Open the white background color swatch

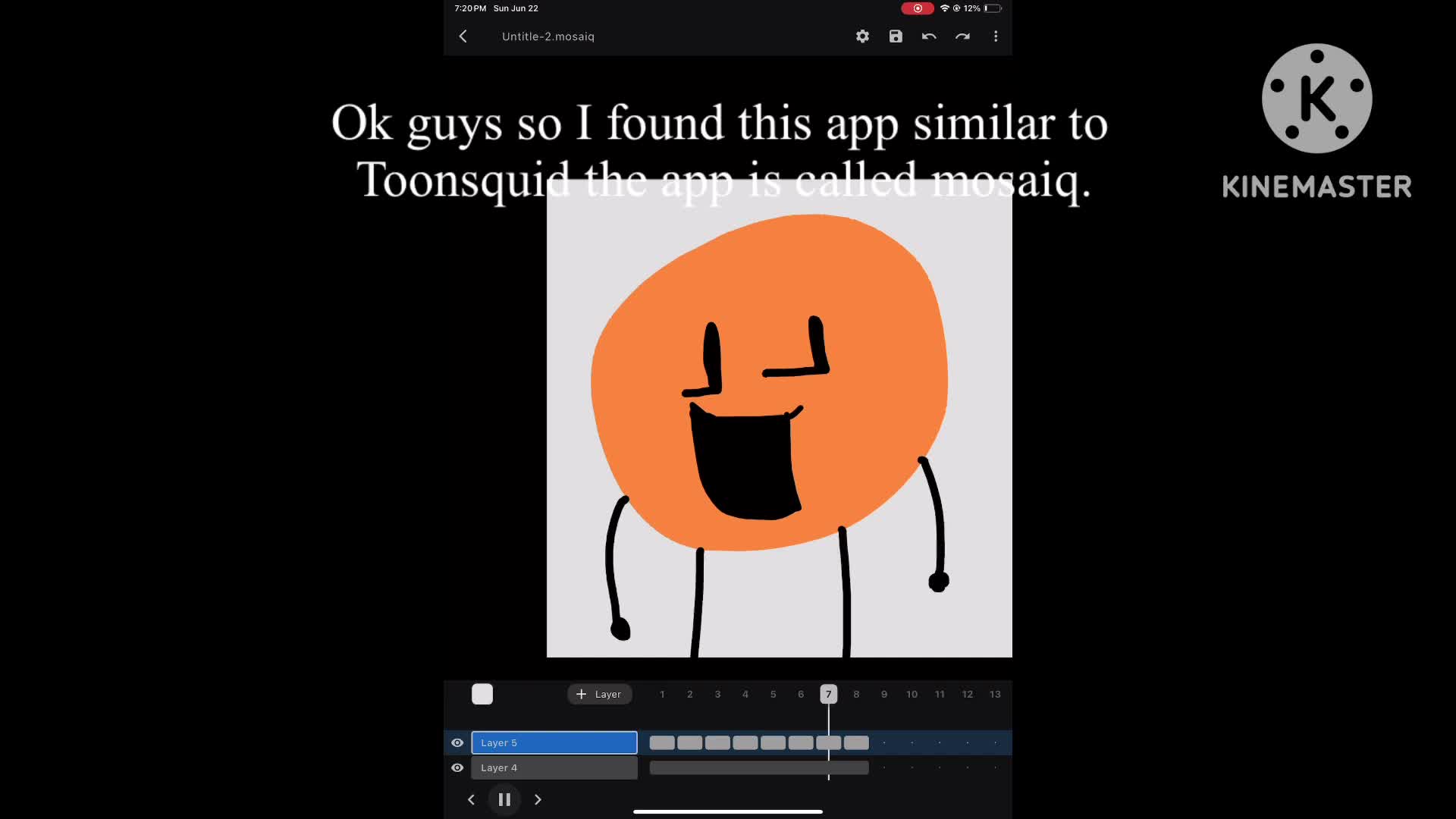click(482, 694)
